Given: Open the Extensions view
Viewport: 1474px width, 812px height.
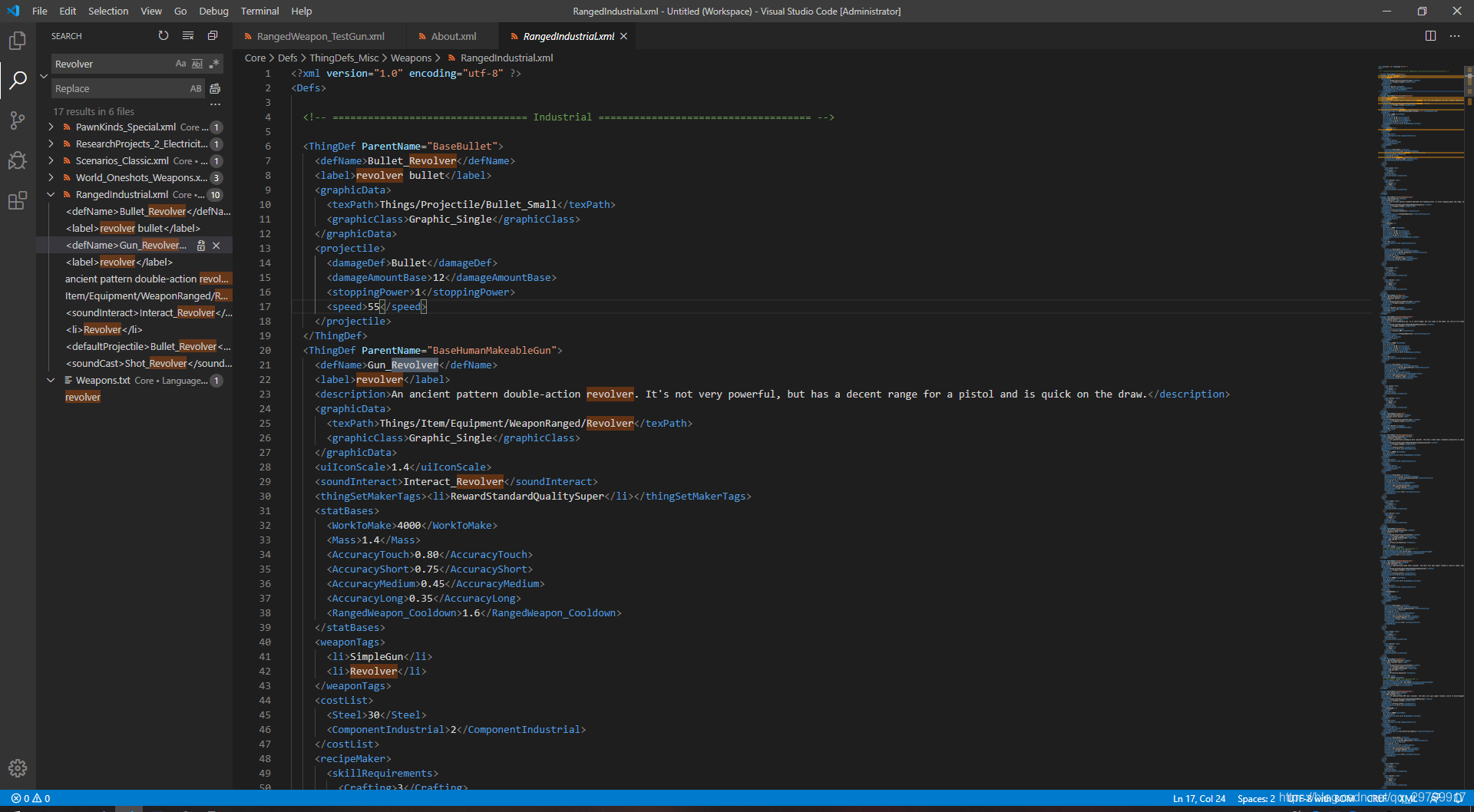Looking at the screenshot, I should [18, 200].
